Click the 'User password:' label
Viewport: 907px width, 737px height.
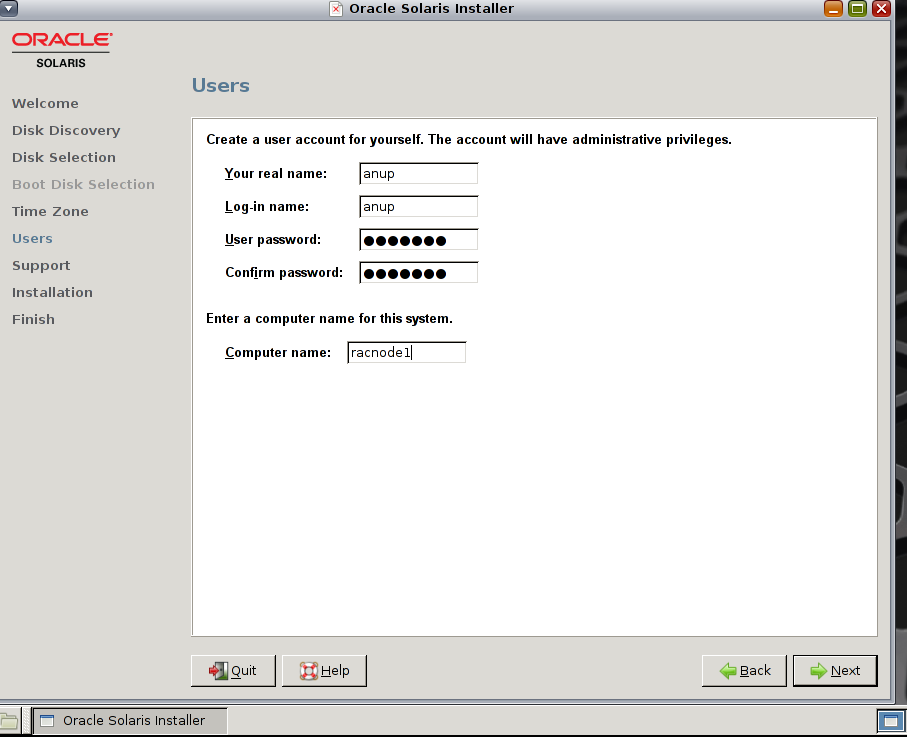pyautogui.click(x=273, y=239)
